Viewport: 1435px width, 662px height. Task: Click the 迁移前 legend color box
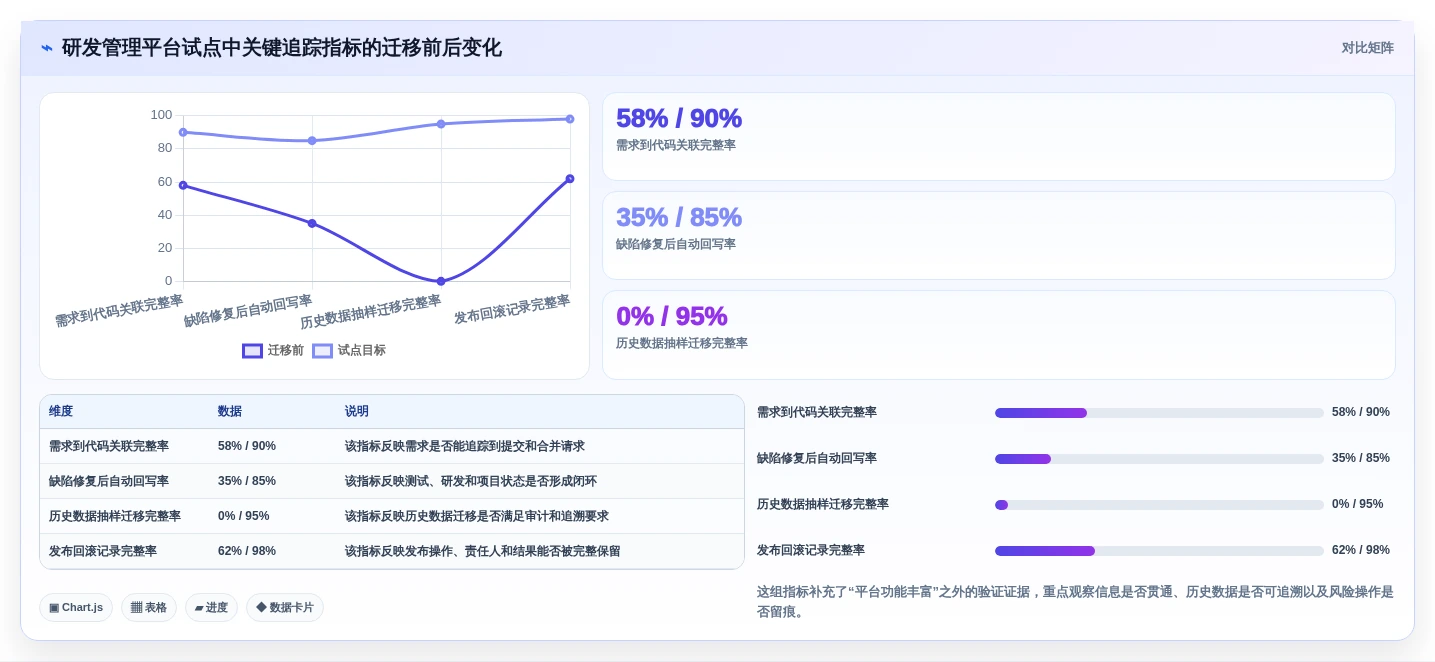(x=252, y=351)
